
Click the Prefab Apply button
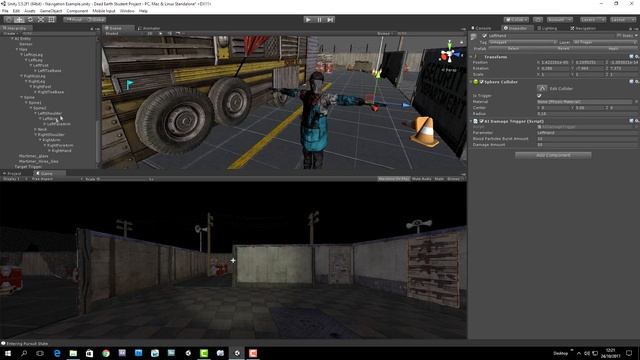[x=613, y=49]
